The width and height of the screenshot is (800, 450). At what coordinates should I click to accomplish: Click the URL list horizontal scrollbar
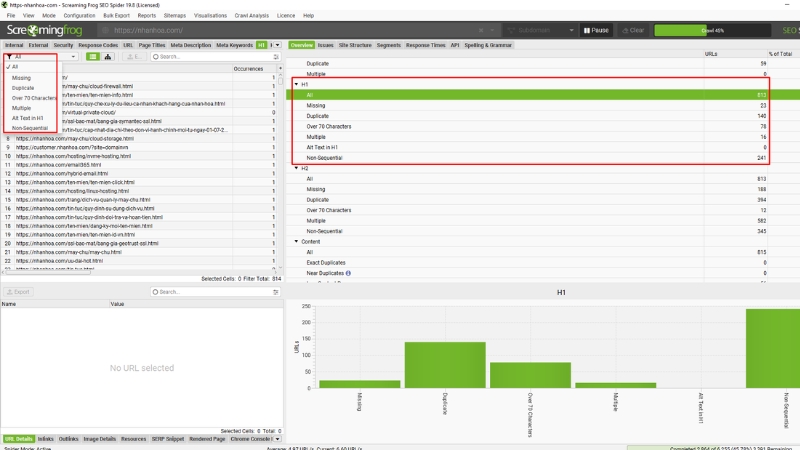(48, 272)
